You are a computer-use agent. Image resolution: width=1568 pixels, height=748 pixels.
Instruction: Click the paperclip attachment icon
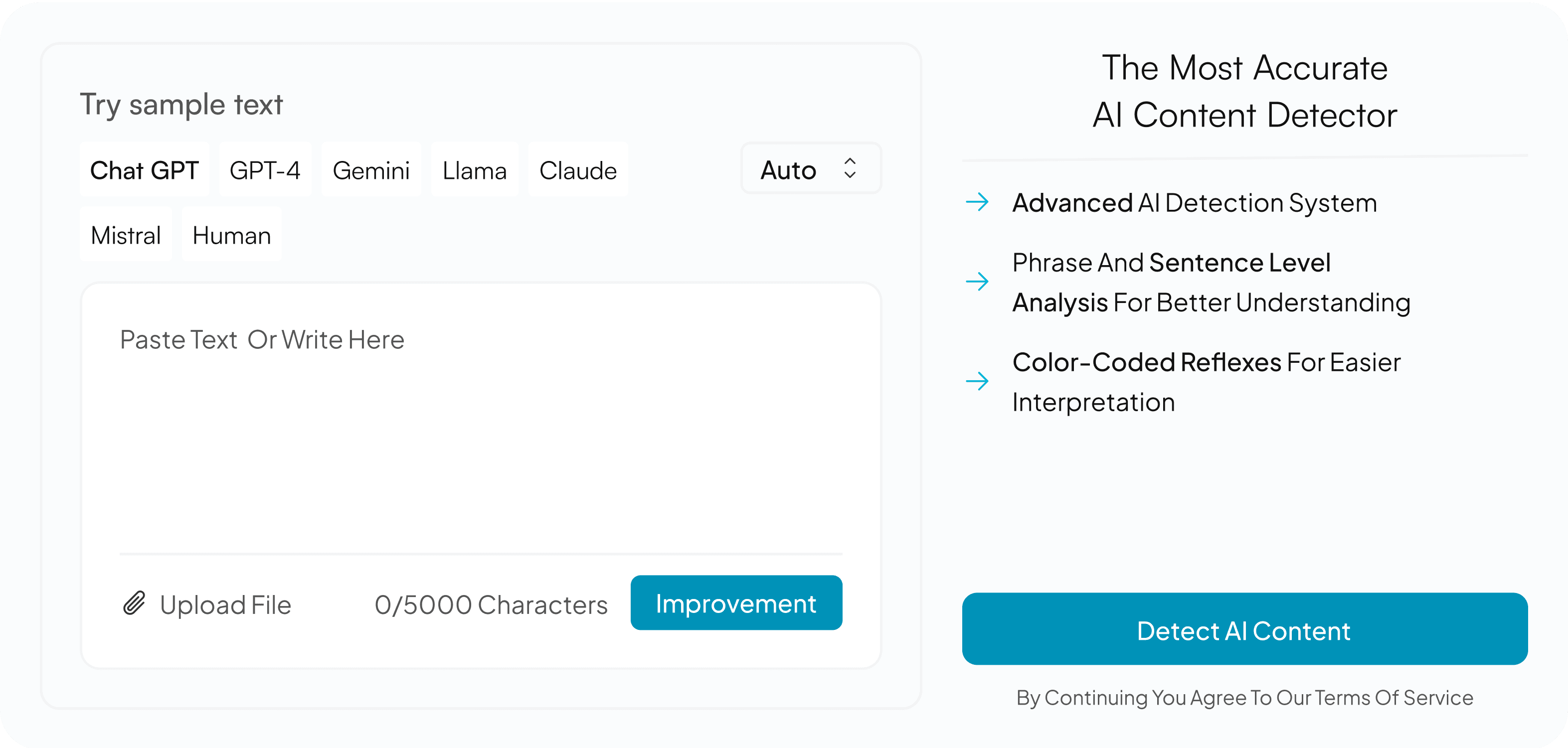click(135, 604)
